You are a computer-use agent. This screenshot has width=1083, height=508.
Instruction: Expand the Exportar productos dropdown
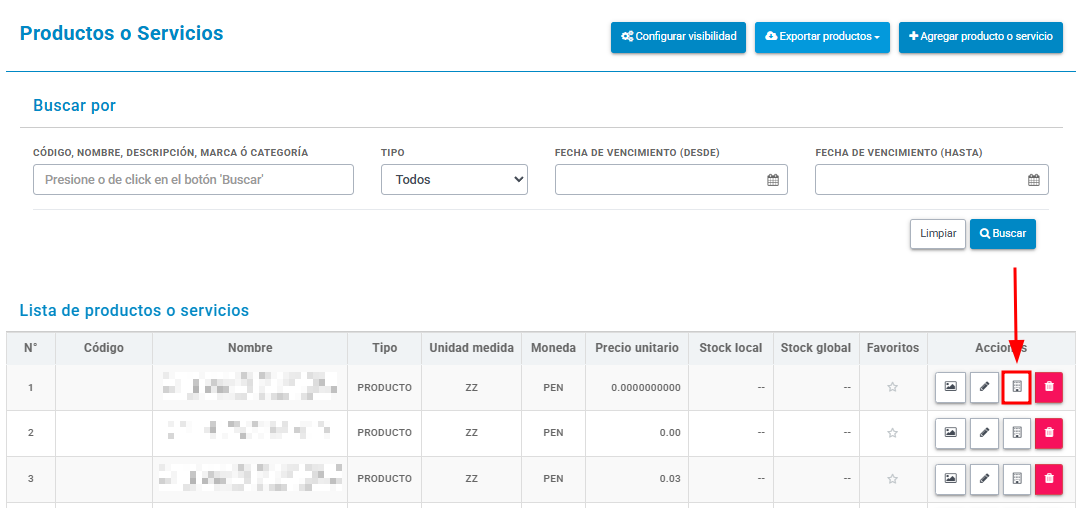(822, 37)
